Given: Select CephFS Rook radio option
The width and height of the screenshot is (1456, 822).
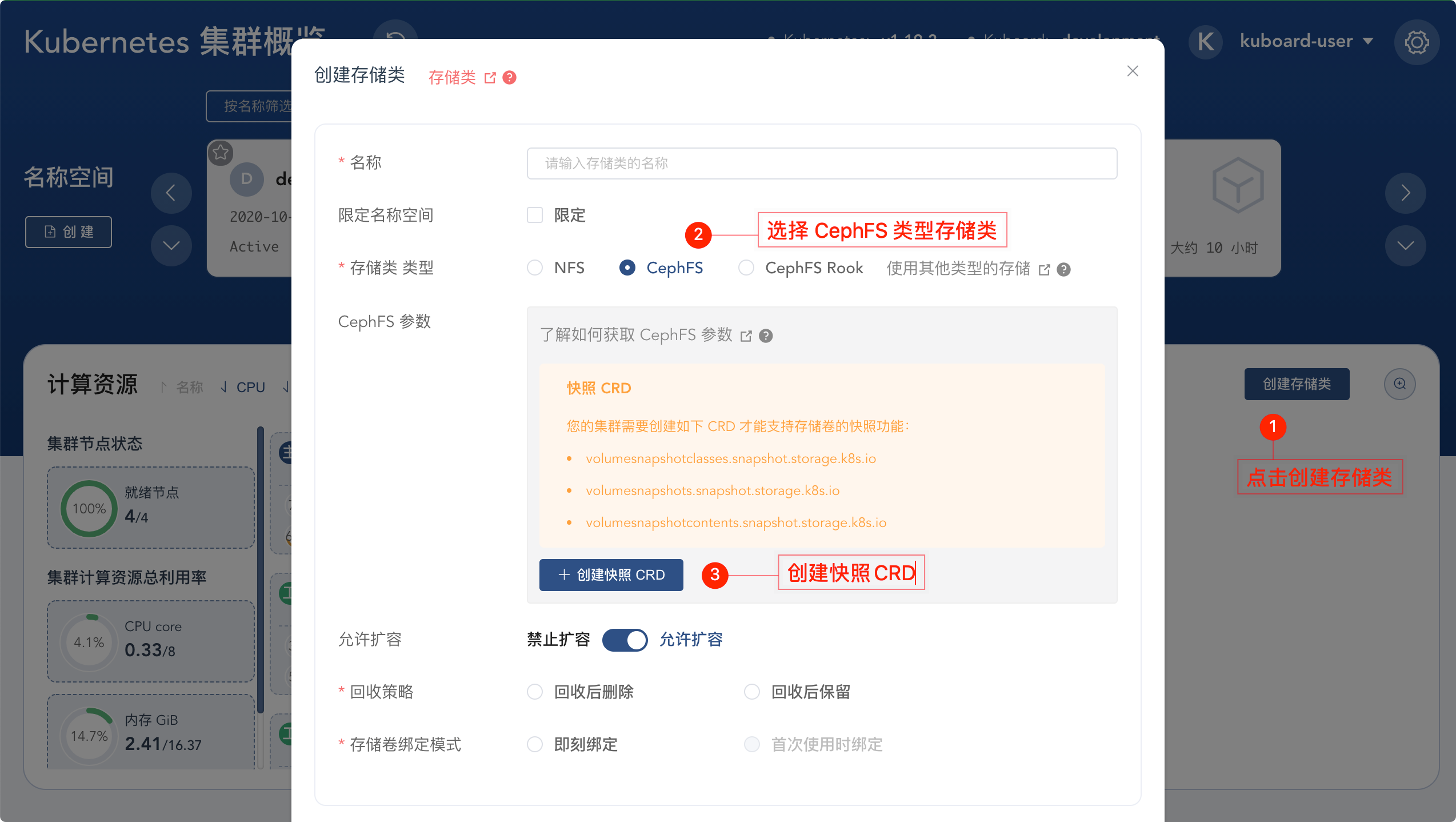Looking at the screenshot, I should [746, 268].
